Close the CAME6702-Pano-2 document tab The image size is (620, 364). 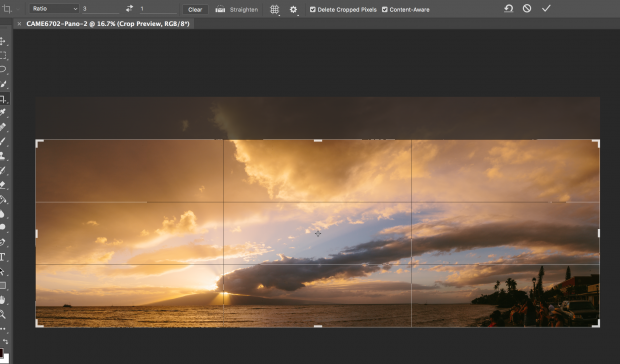[19, 24]
